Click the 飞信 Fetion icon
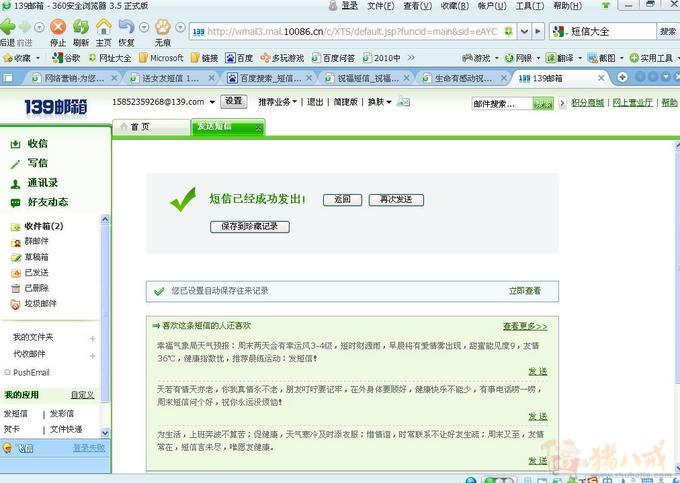680x483 pixels. pos(7,448)
